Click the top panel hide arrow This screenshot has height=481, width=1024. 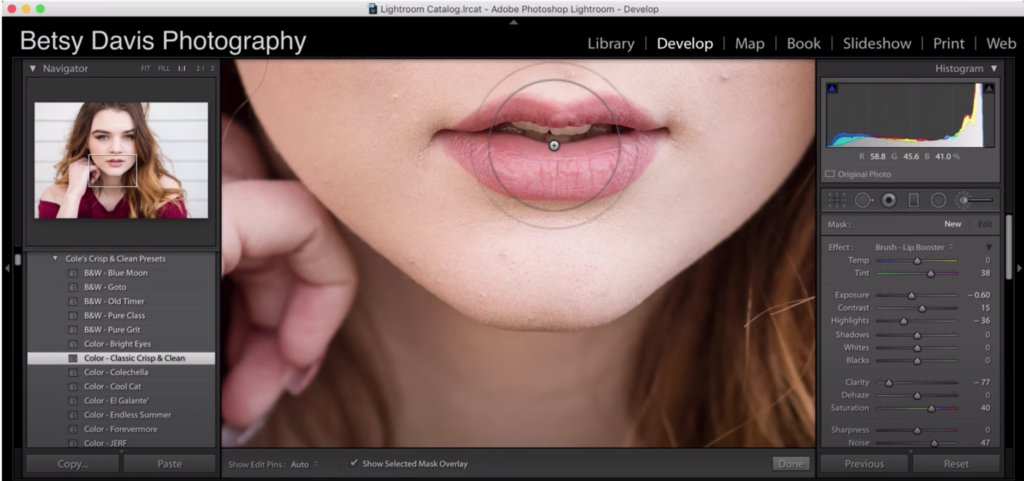click(513, 22)
